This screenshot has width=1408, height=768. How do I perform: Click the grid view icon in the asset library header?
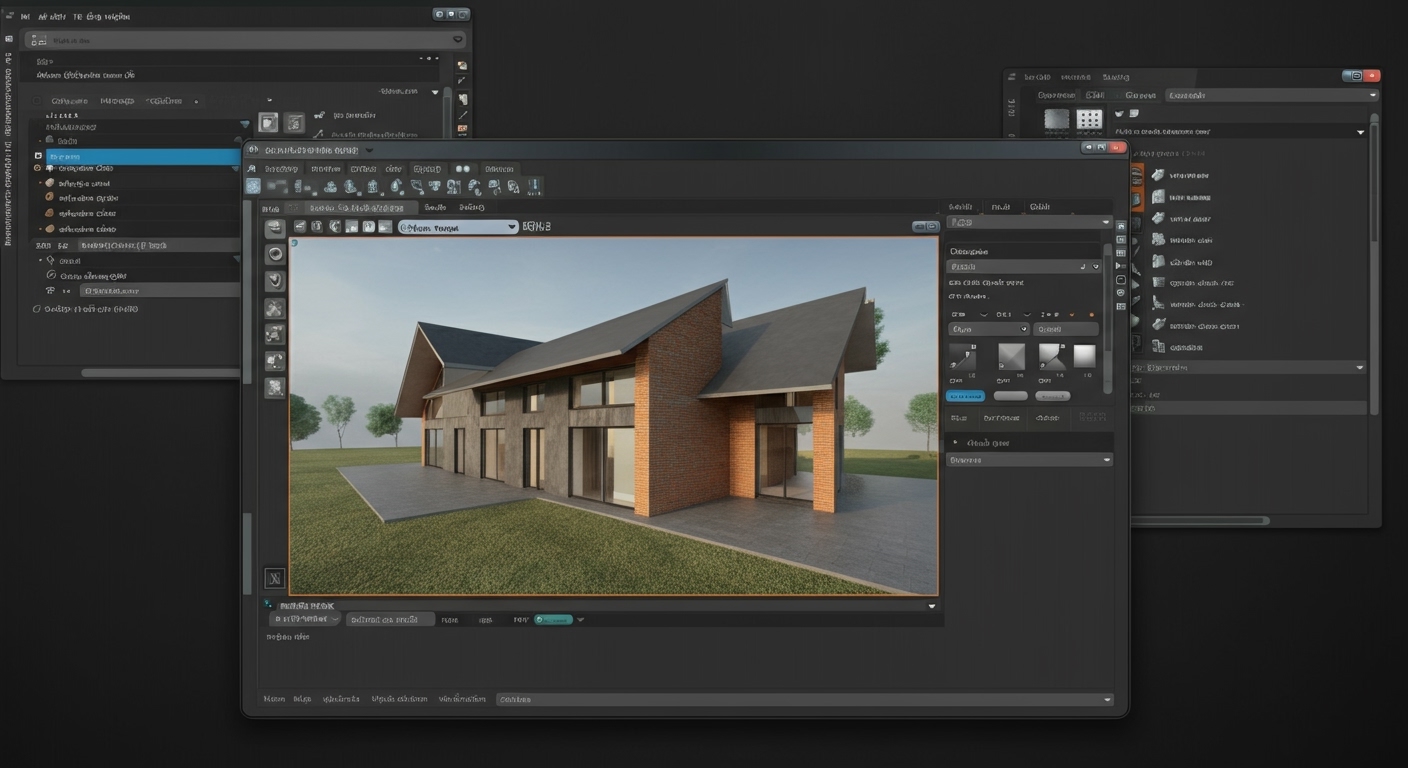point(1090,120)
